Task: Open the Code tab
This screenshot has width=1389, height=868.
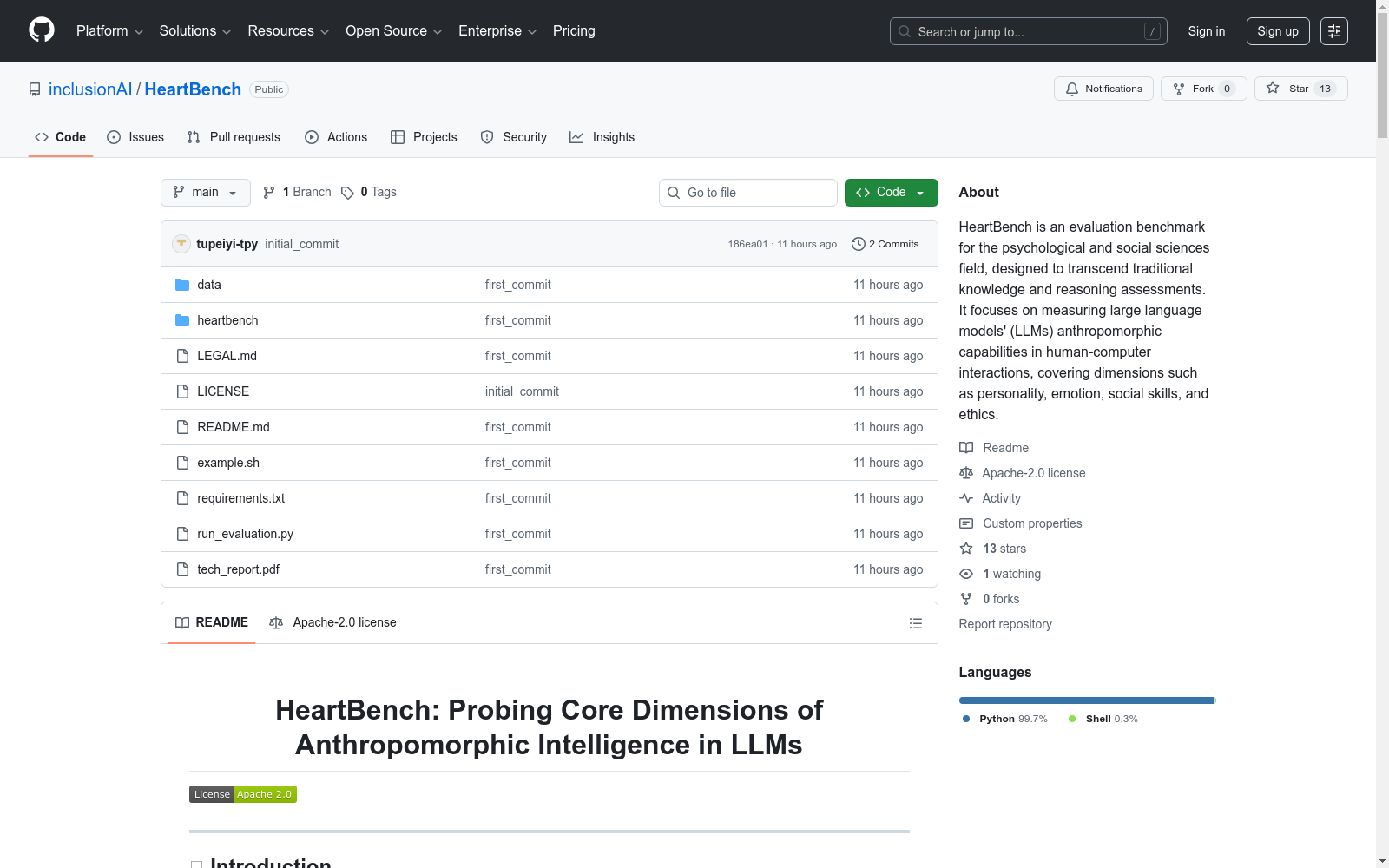Action: click(x=61, y=137)
